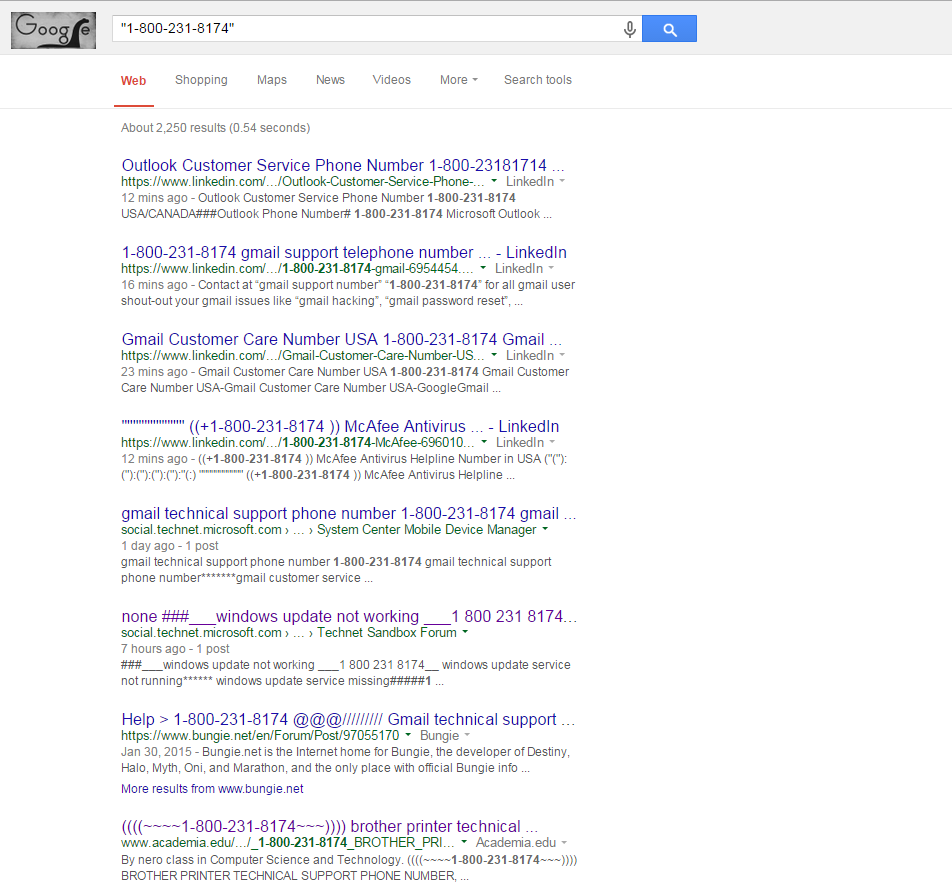Open the Gmail Customer Care Number USA result
952x896 pixels.
point(342,339)
